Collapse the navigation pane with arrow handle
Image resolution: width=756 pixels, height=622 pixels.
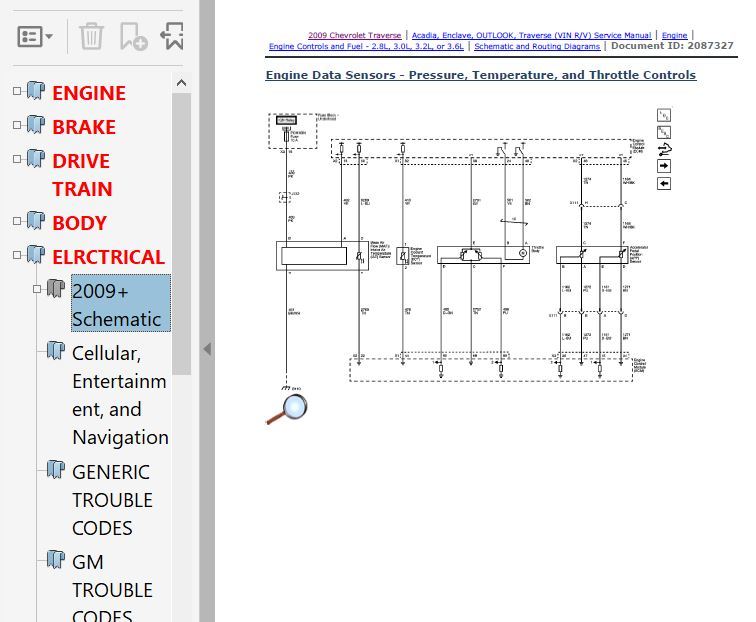pos(207,349)
